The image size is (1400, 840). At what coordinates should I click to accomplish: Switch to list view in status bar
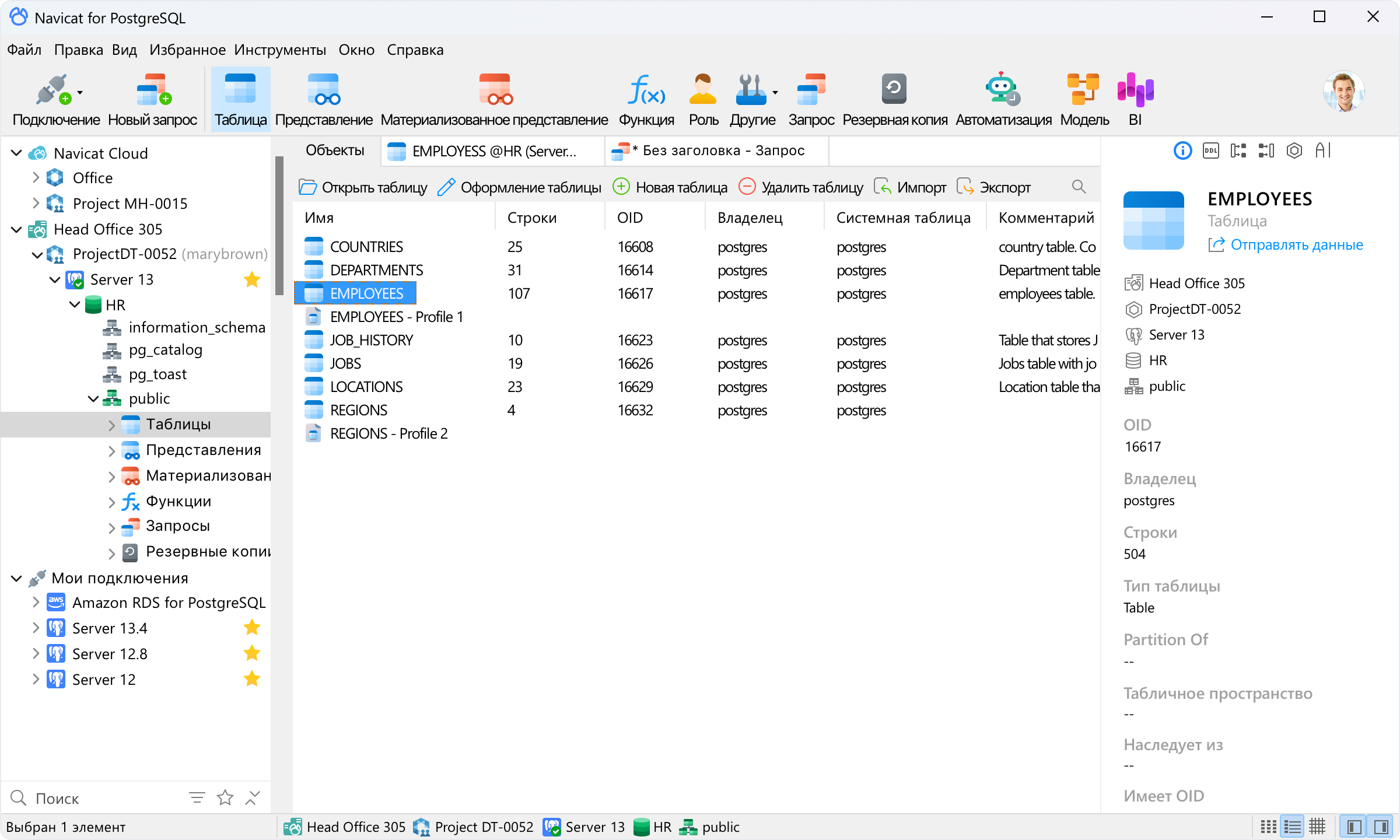pyautogui.click(x=1293, y=827)
